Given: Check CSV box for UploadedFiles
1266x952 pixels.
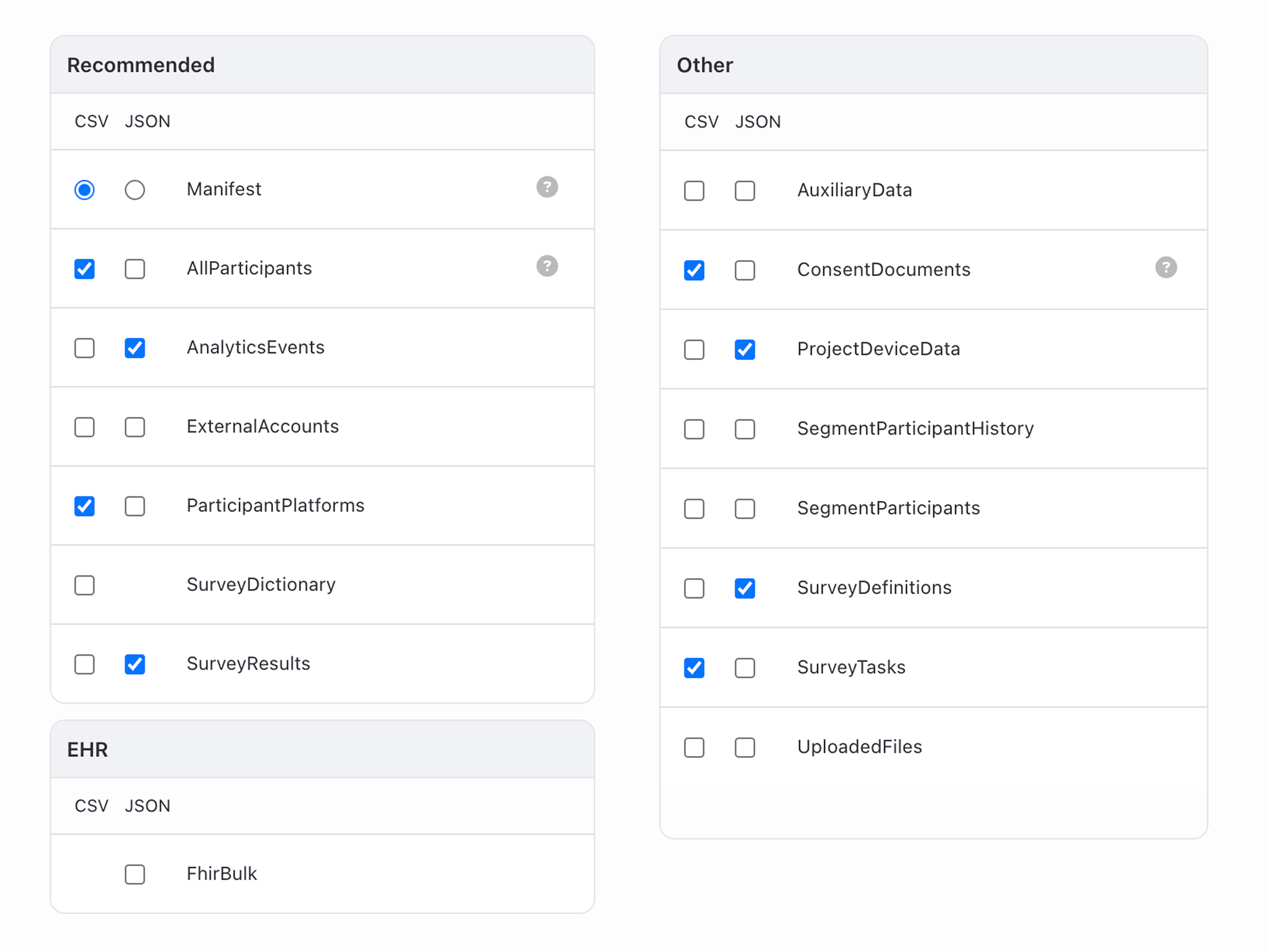Looking at the screenshot, I should tap(694, 747).
